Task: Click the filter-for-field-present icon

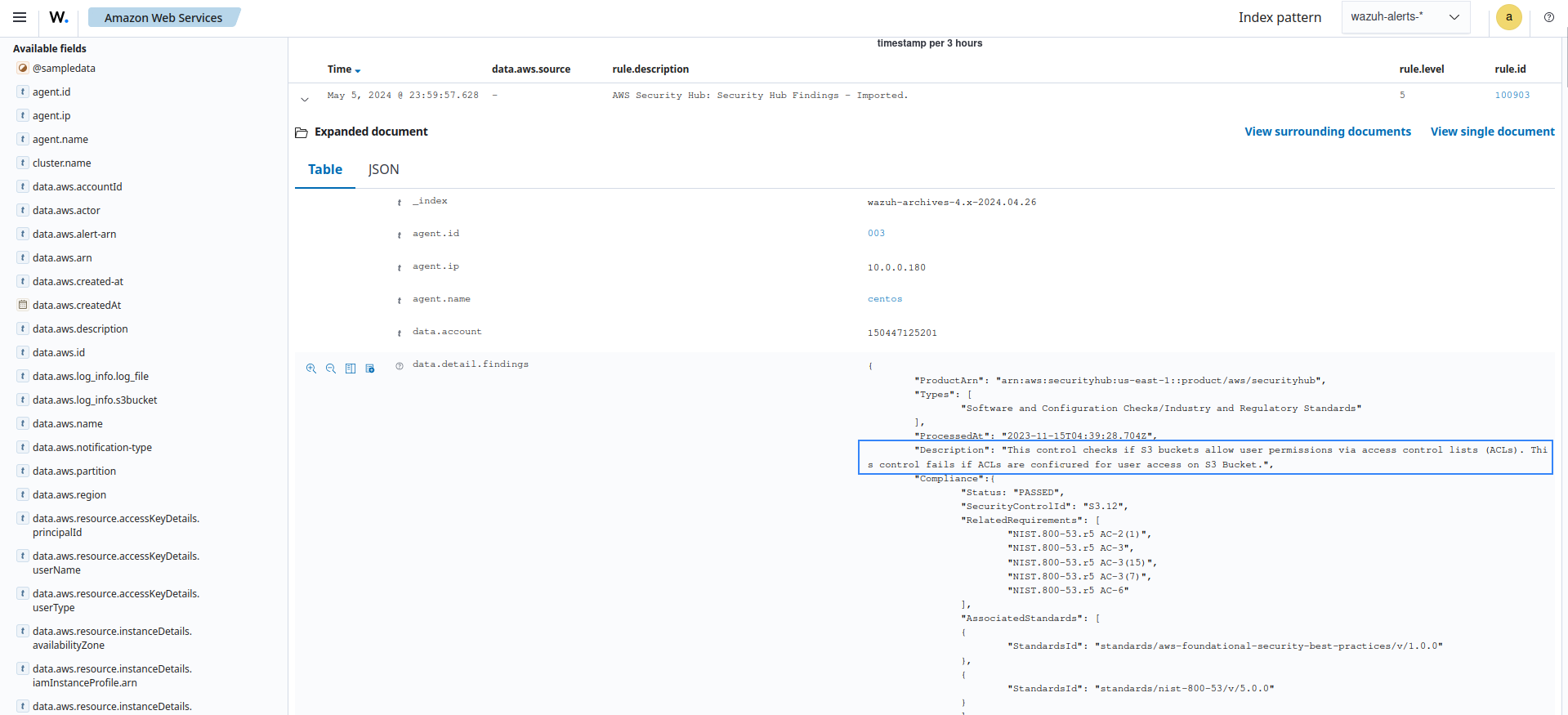Action: (x=370, y=369)
